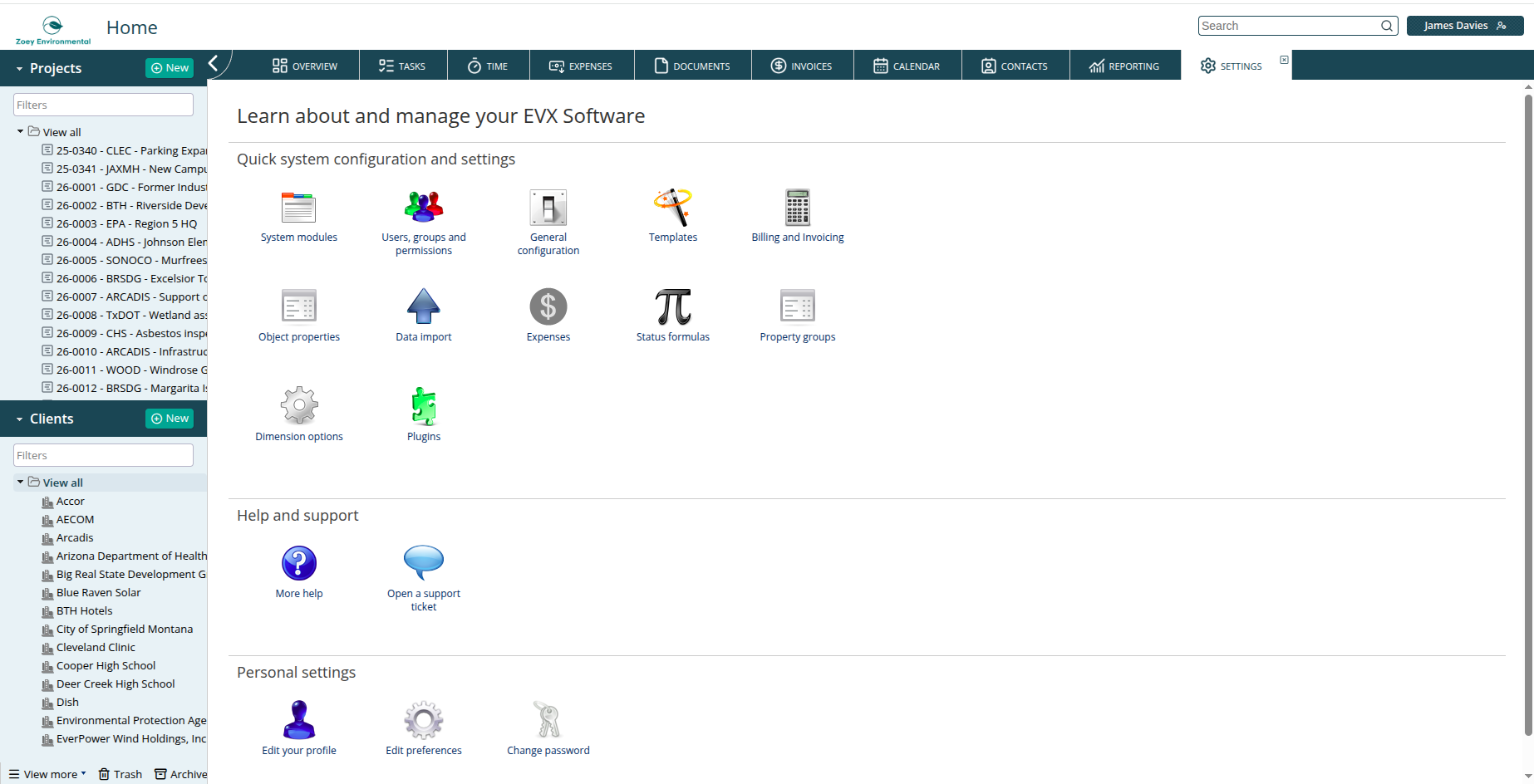Select the AECOM client

75,519
